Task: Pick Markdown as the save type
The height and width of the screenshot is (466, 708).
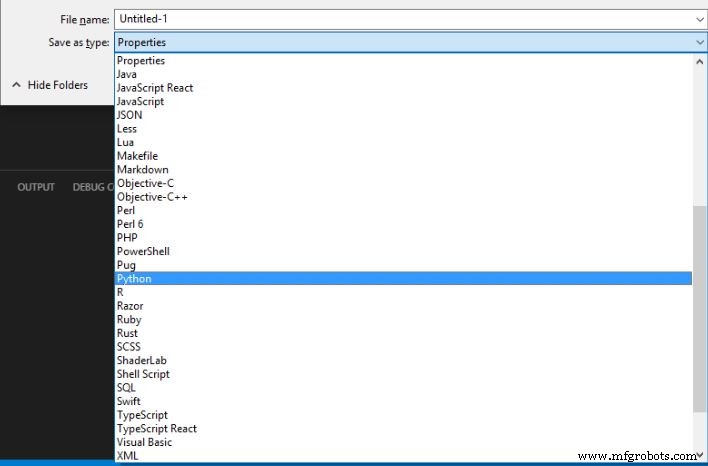Action: [x=142, y=170]
